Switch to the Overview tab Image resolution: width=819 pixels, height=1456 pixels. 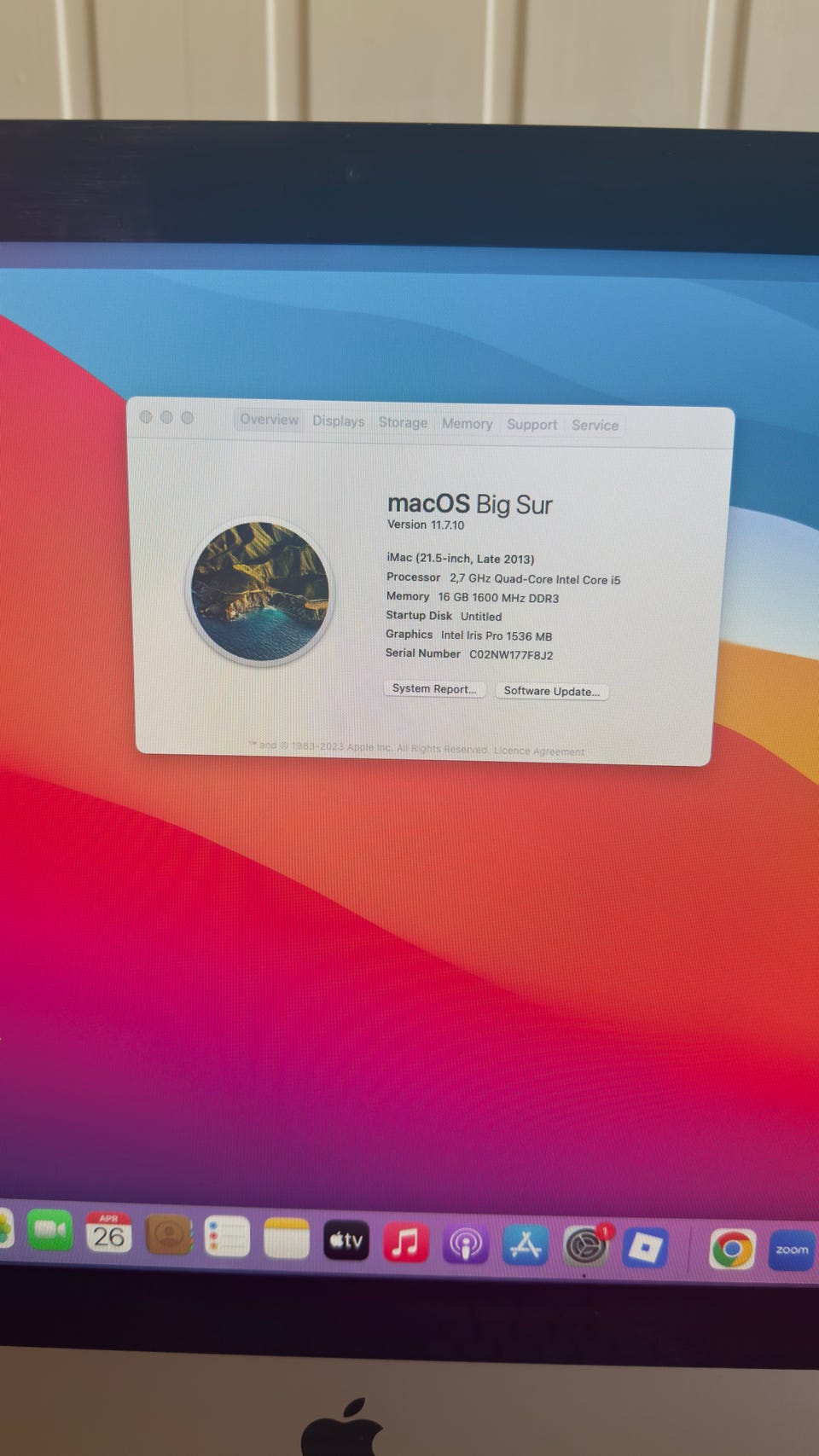click(x=270, y=420)
